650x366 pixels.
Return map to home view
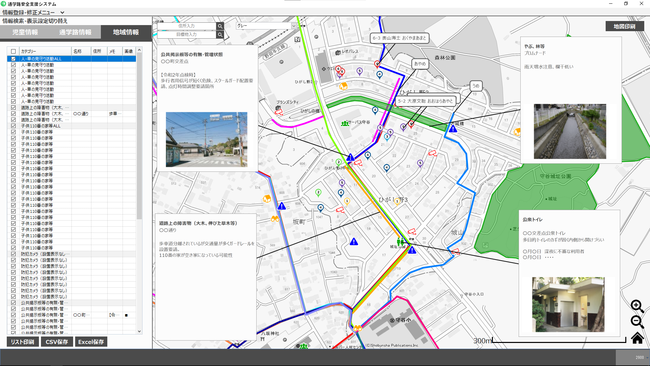click(637, 338)
